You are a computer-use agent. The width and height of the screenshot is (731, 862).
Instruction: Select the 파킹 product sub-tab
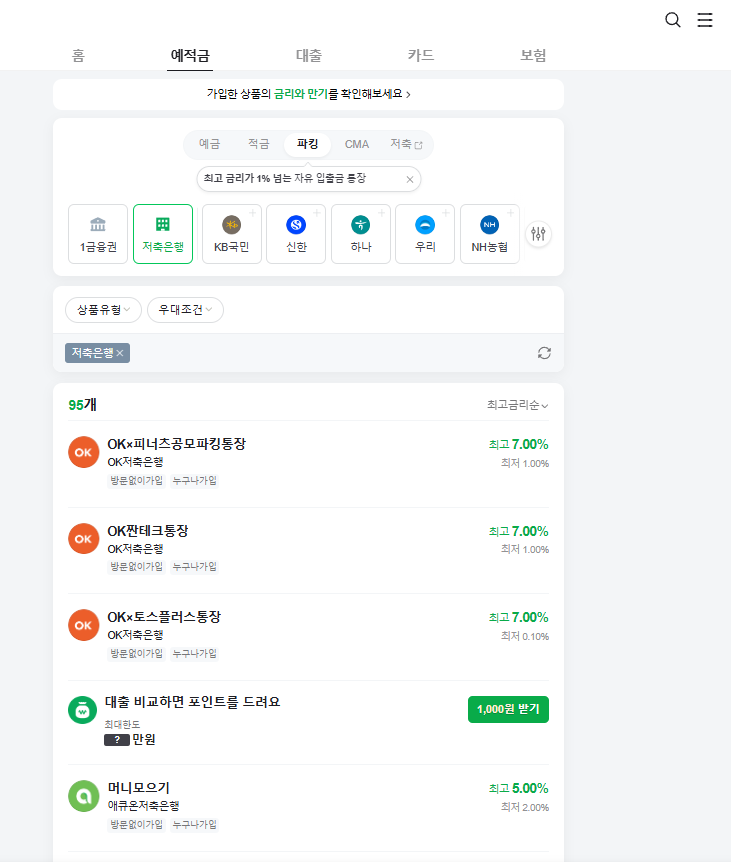coord(307,144)
